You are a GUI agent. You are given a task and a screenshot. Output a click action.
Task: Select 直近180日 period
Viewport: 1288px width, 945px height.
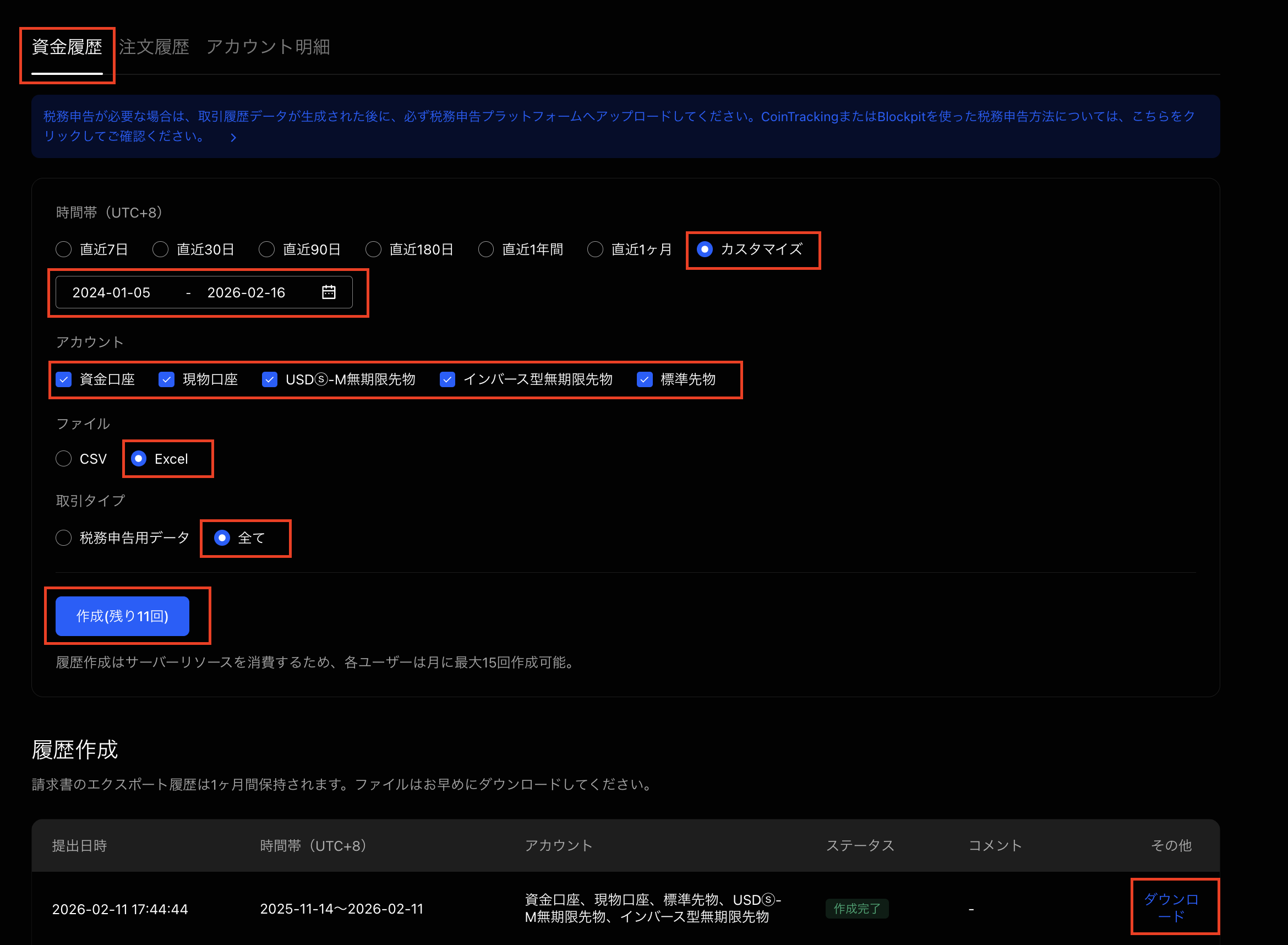(x=373, y=249)
